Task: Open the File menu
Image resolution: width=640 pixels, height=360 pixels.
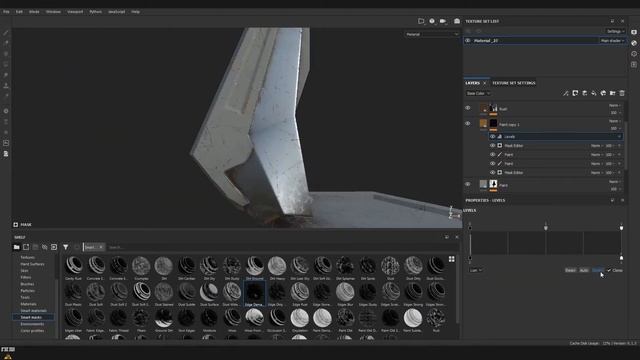Action: pos(6,12)
